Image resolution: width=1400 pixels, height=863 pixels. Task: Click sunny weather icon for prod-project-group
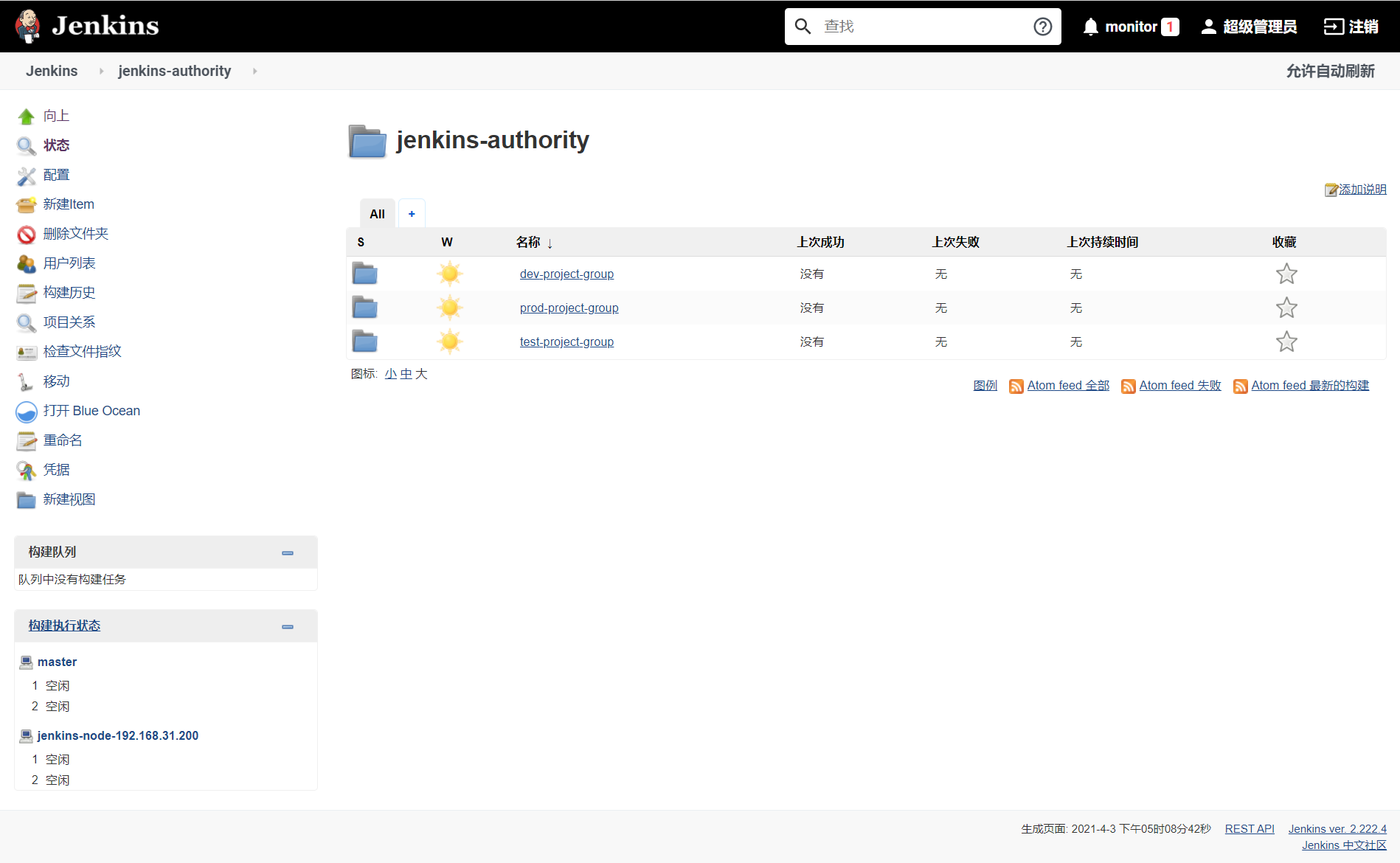coord(450,308)
